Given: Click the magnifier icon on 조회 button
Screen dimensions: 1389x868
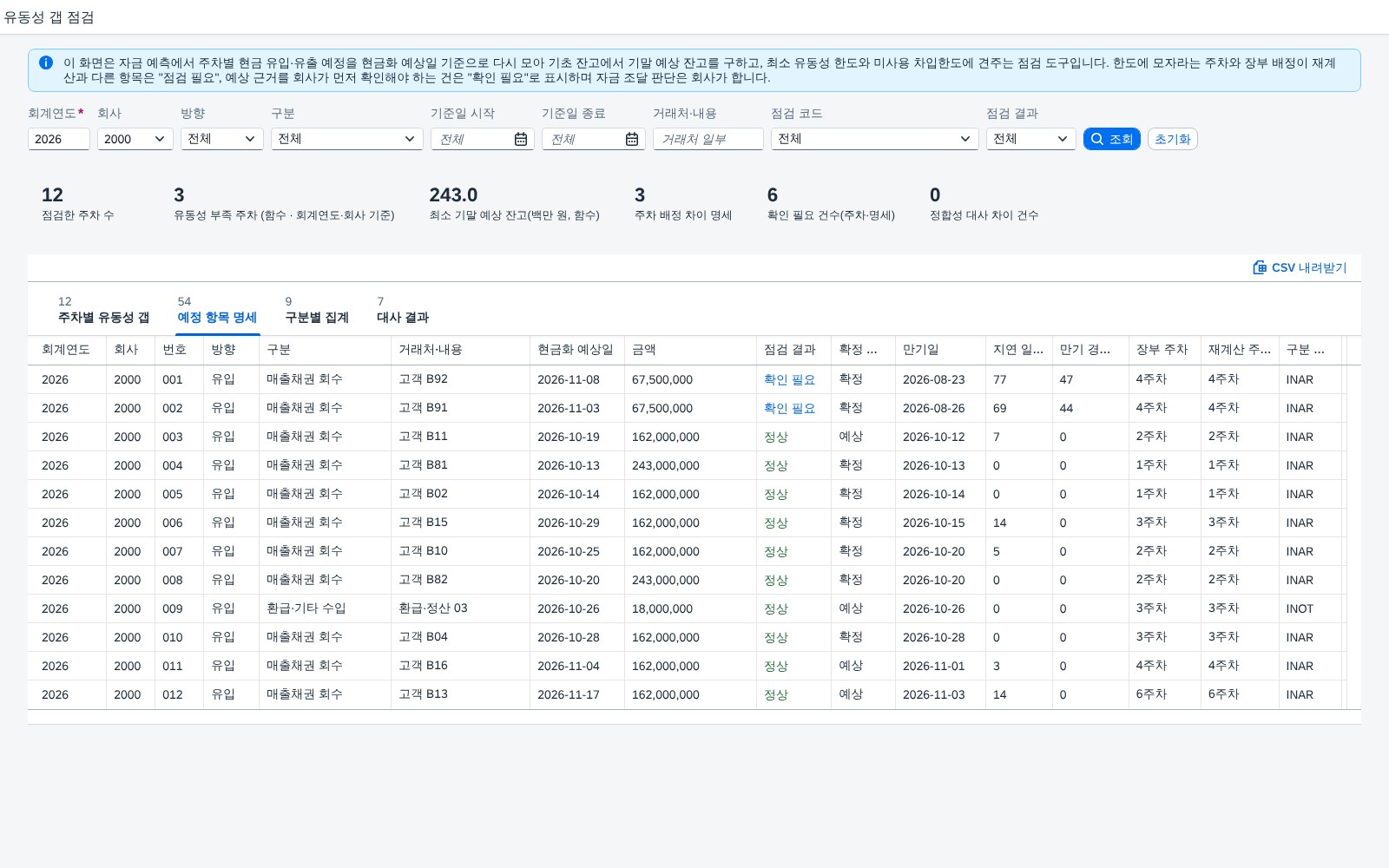Looking at the screenshot, I should (x=1097, y=139).
